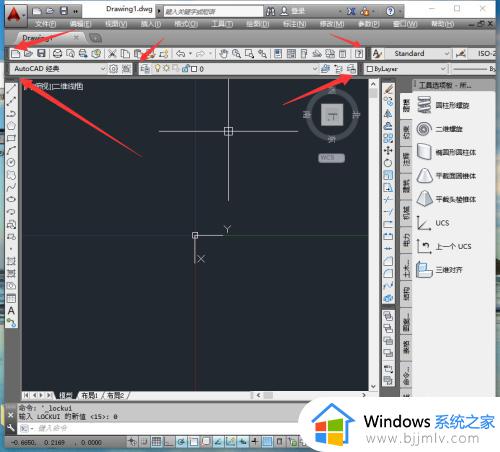Expand the AutoCAD 经典 workspace dropdown
This screenshot has height=452, width=500.
(103, 69)
